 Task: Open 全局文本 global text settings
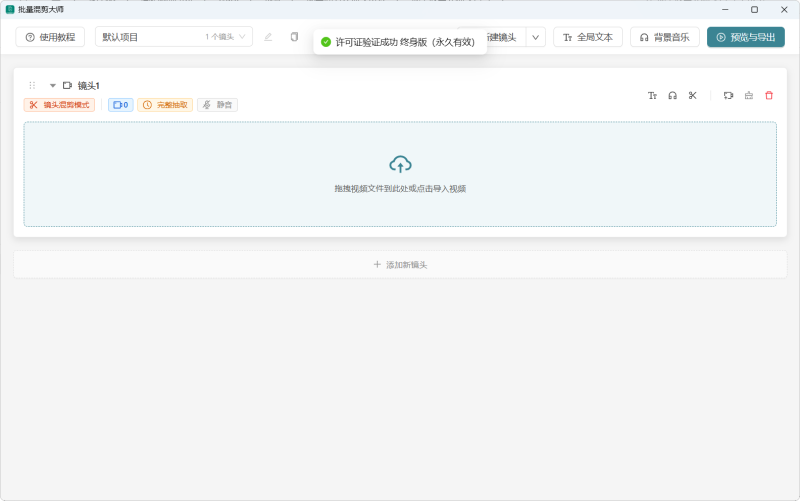[588, 37]
